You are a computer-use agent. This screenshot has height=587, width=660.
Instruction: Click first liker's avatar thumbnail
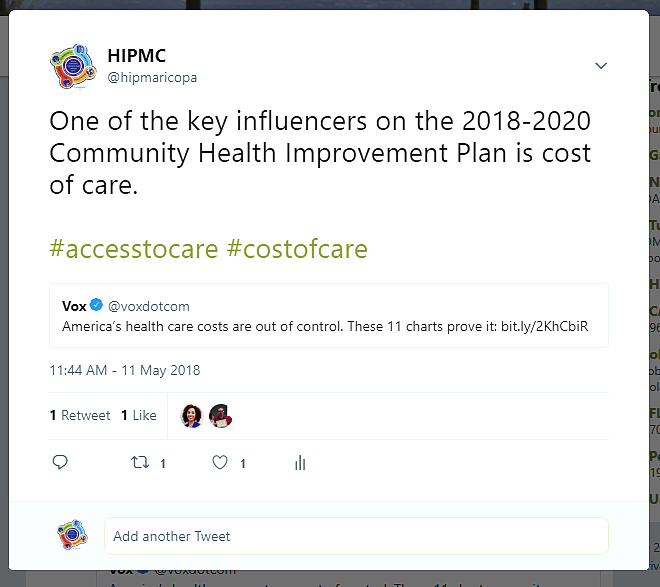191,415
